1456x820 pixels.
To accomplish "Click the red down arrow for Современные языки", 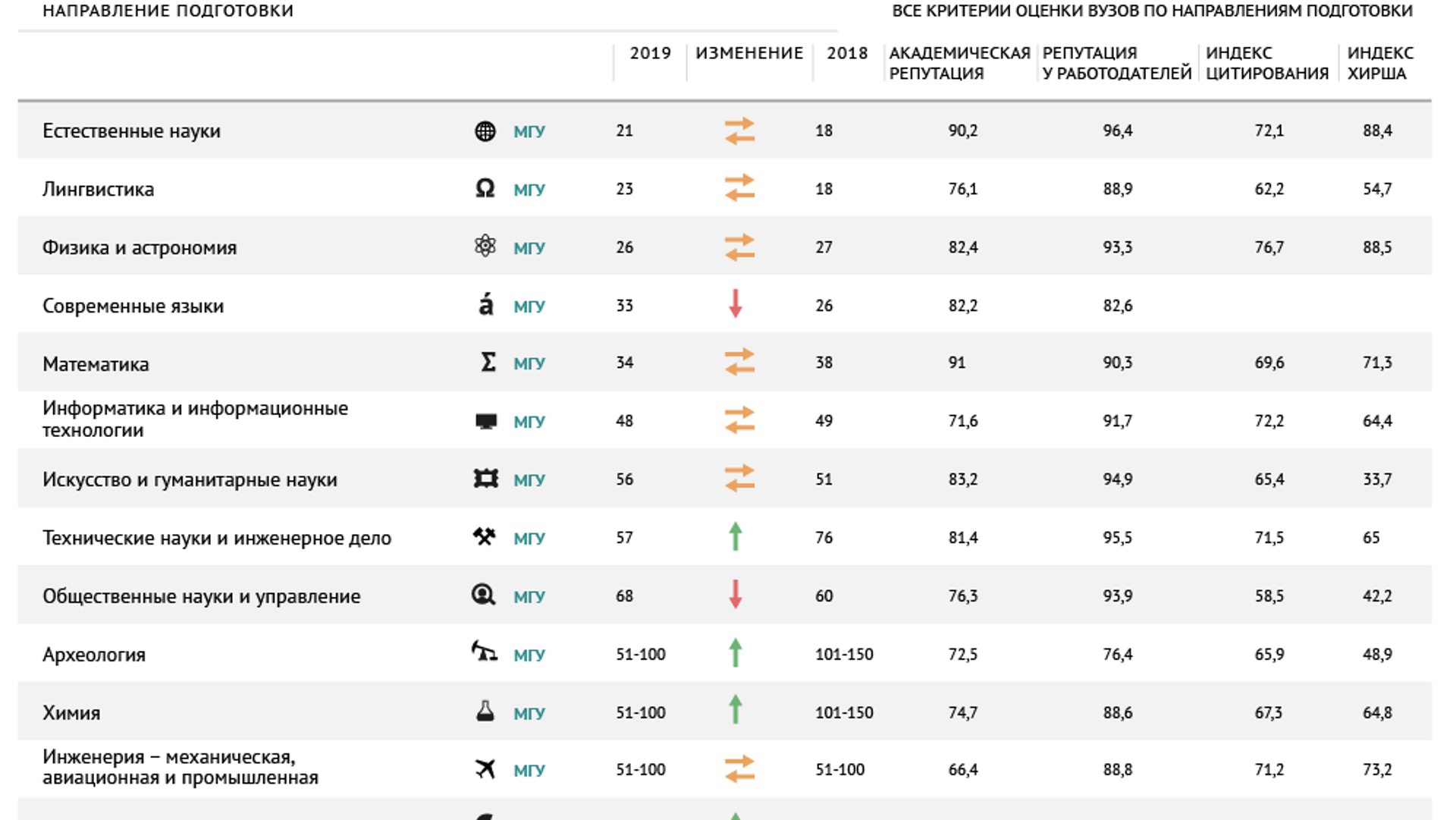I will tap(735, 303).
